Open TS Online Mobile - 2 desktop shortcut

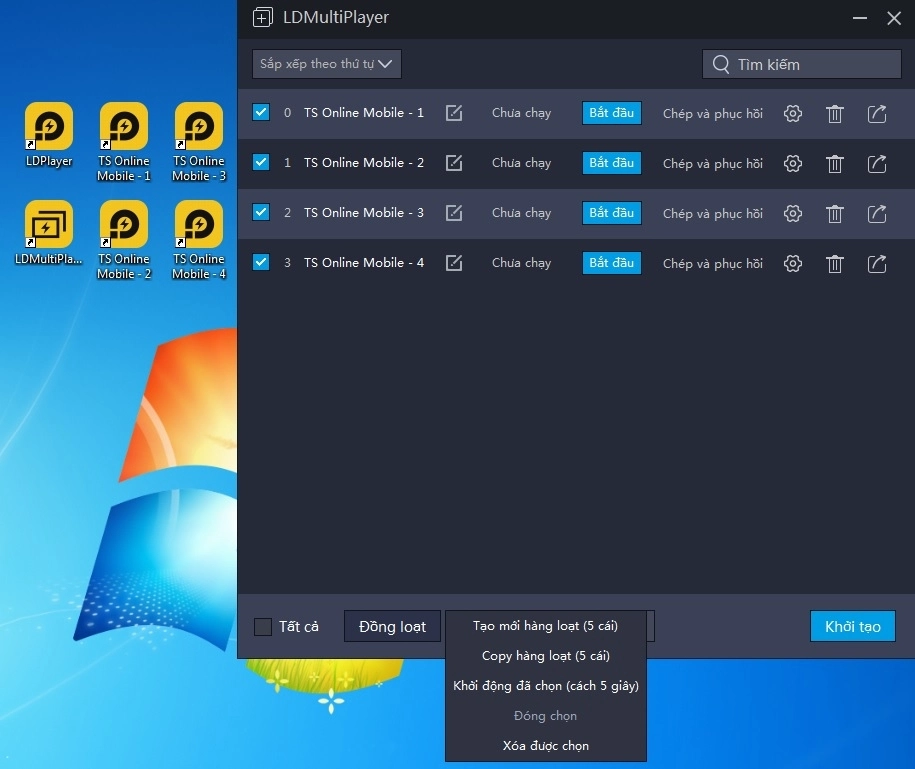(x=124, y=240)
